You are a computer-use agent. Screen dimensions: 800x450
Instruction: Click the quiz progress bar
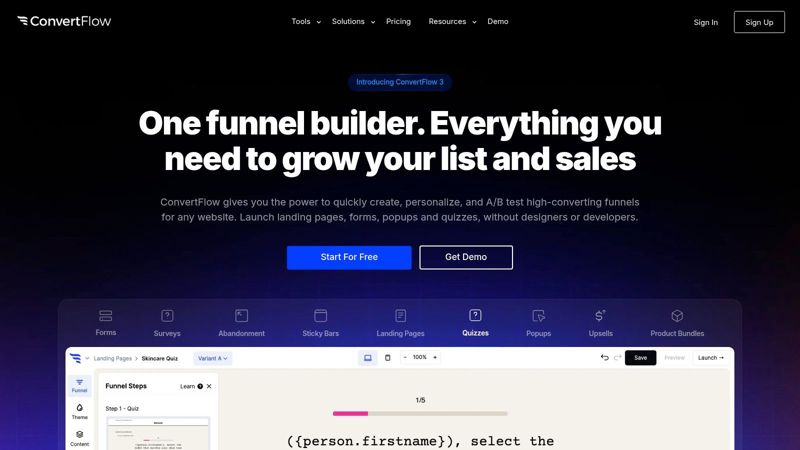(x=420, y=413)
